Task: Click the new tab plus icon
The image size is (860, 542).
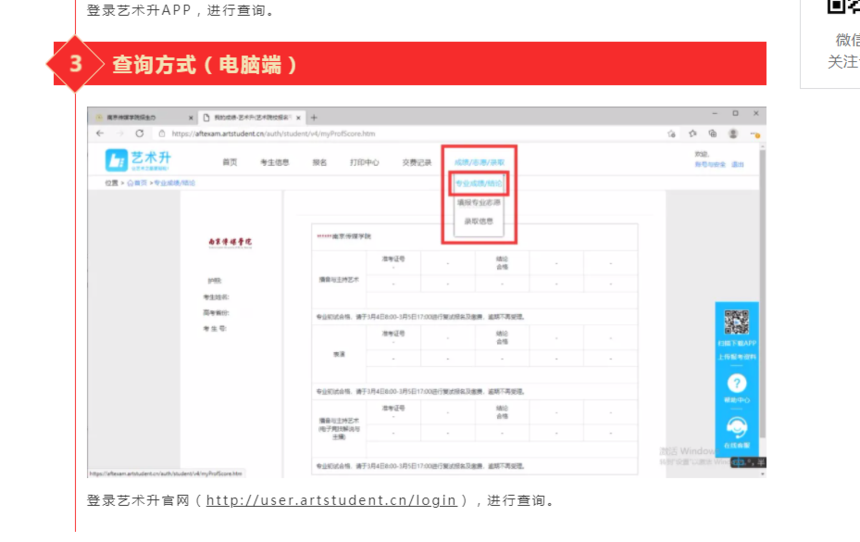Action: [314, 117]
